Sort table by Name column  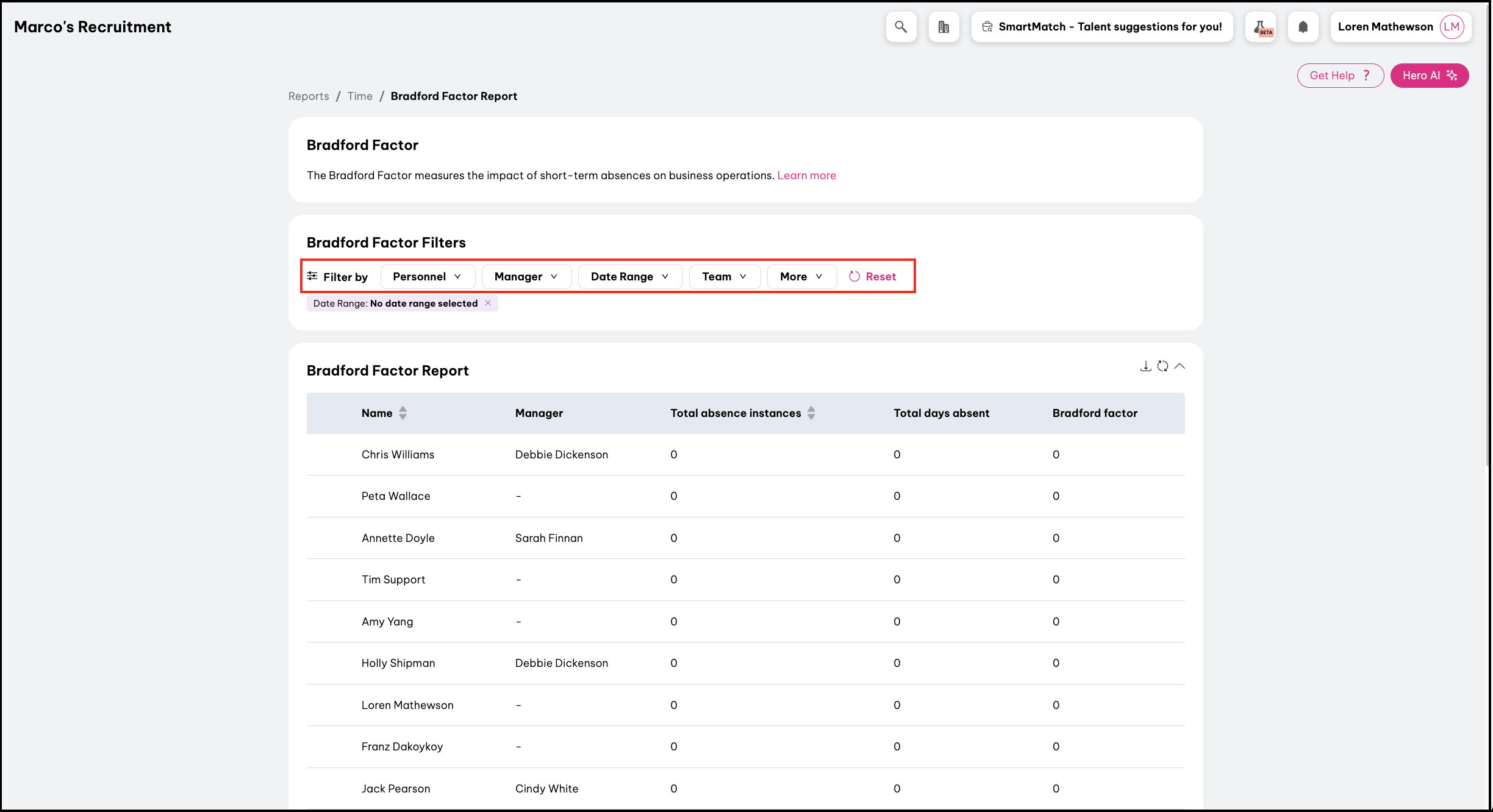click(403, 413)
